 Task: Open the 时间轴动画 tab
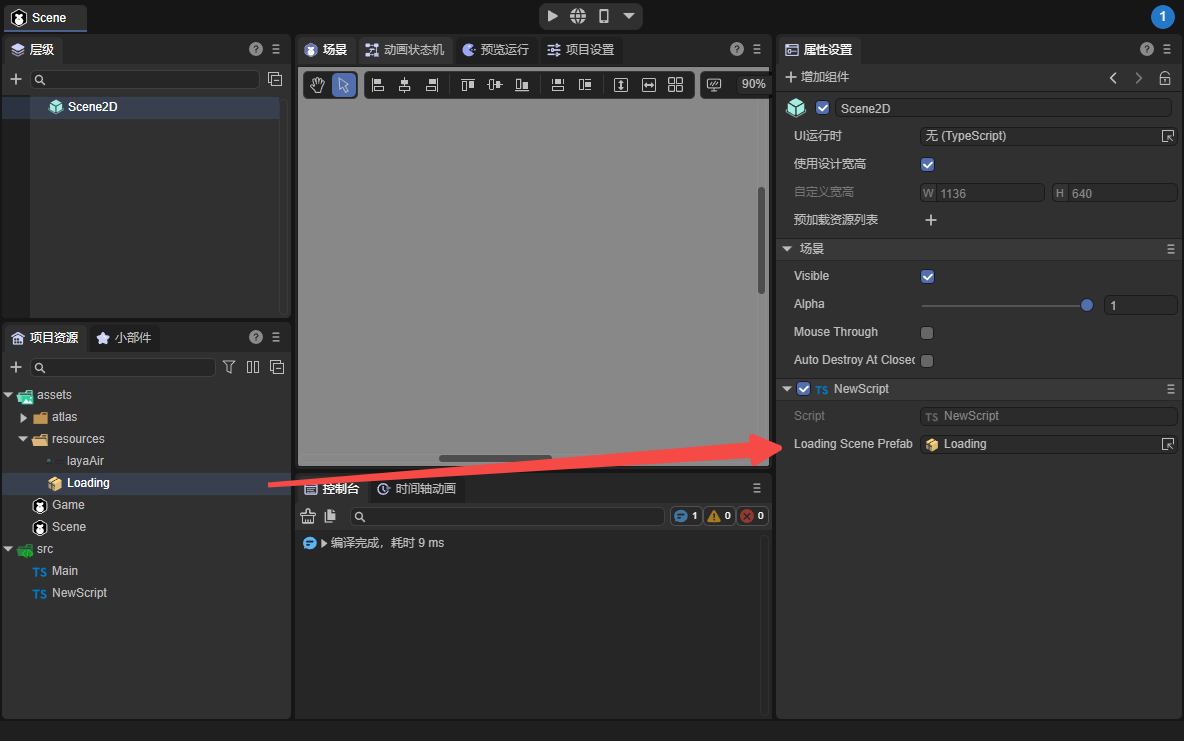[416, 489]
